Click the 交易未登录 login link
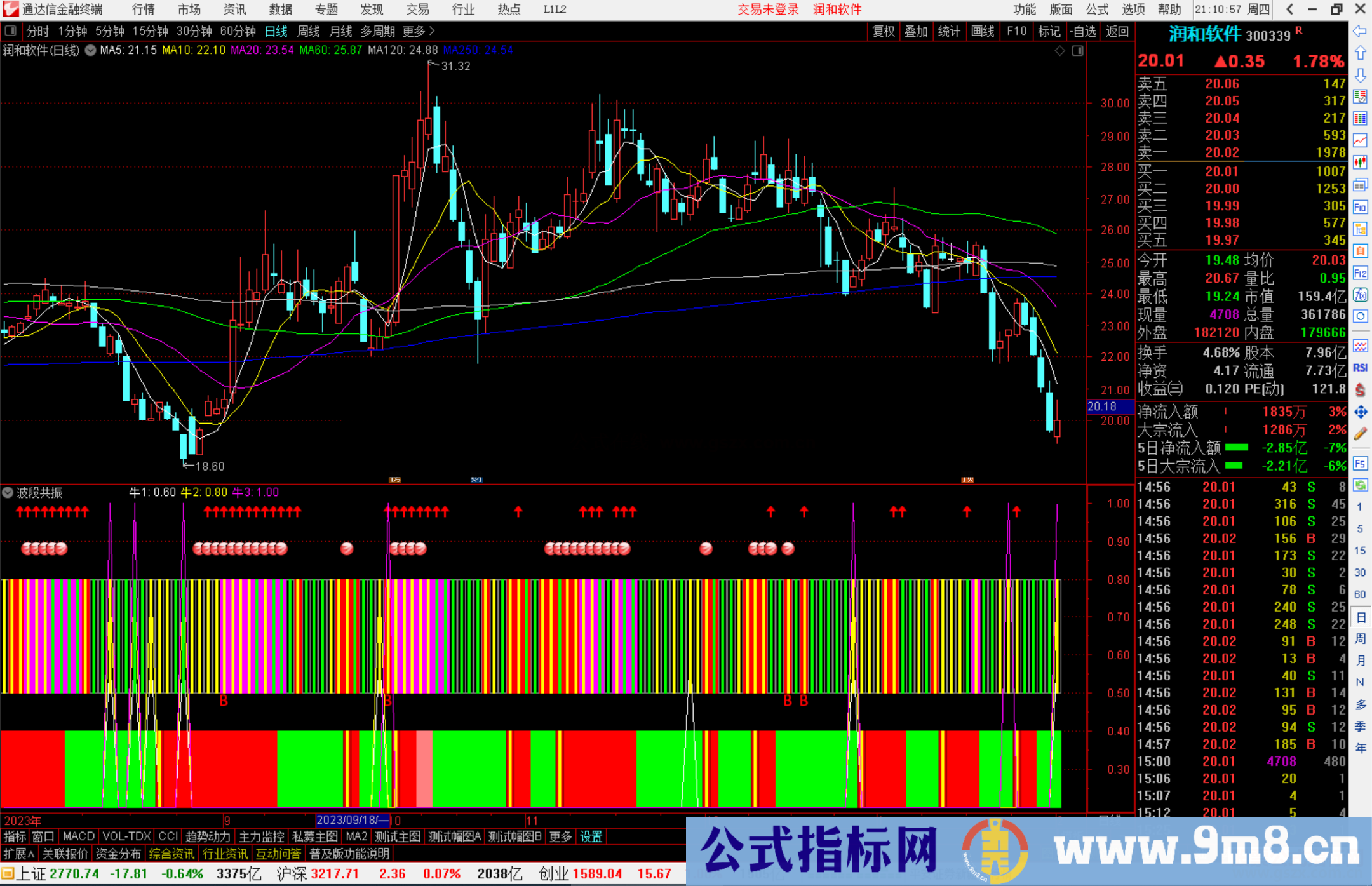This screenshot has width=1372, height=886. 769,10
